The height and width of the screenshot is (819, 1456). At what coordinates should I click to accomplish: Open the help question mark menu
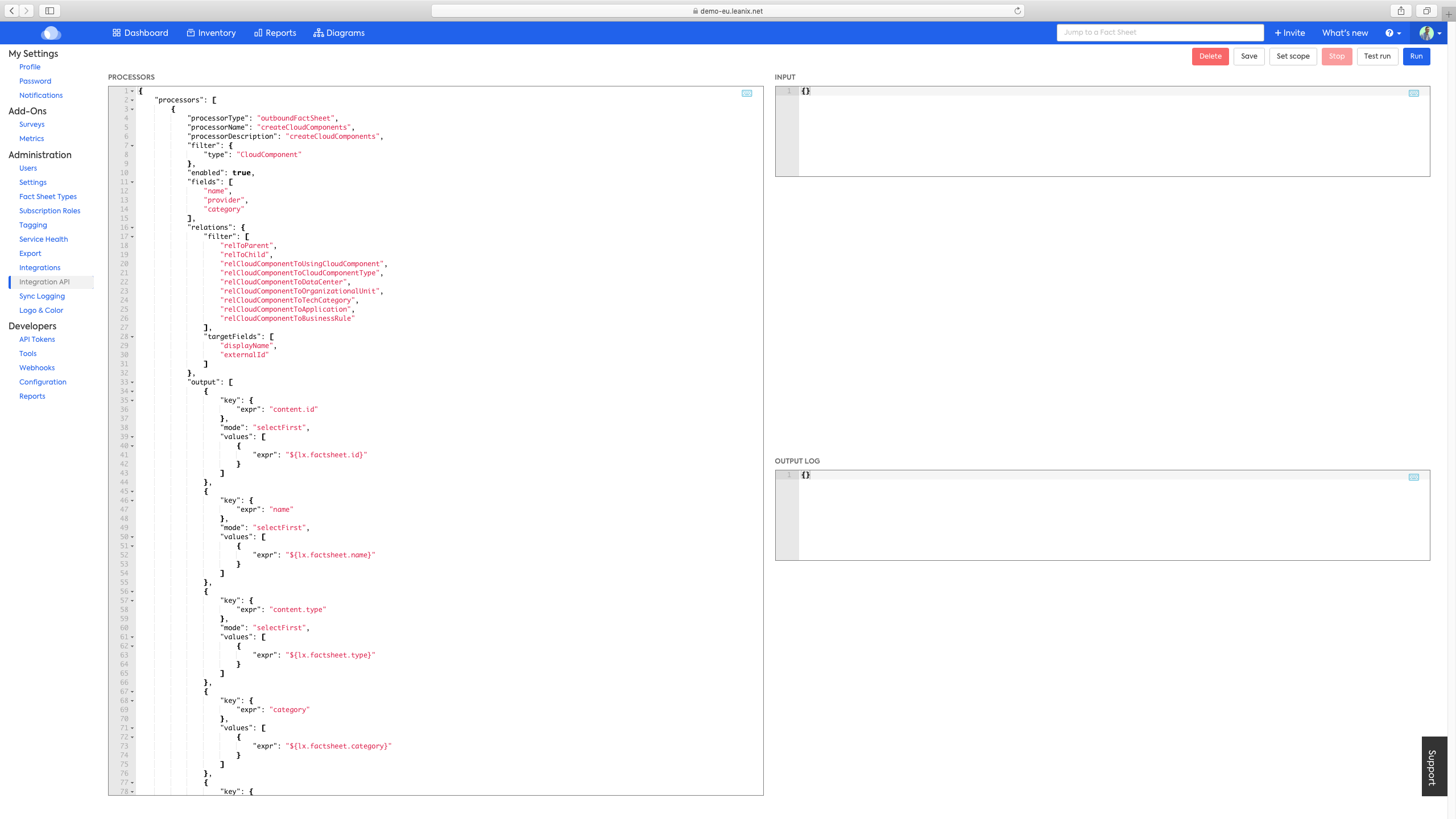point(1392,33)
